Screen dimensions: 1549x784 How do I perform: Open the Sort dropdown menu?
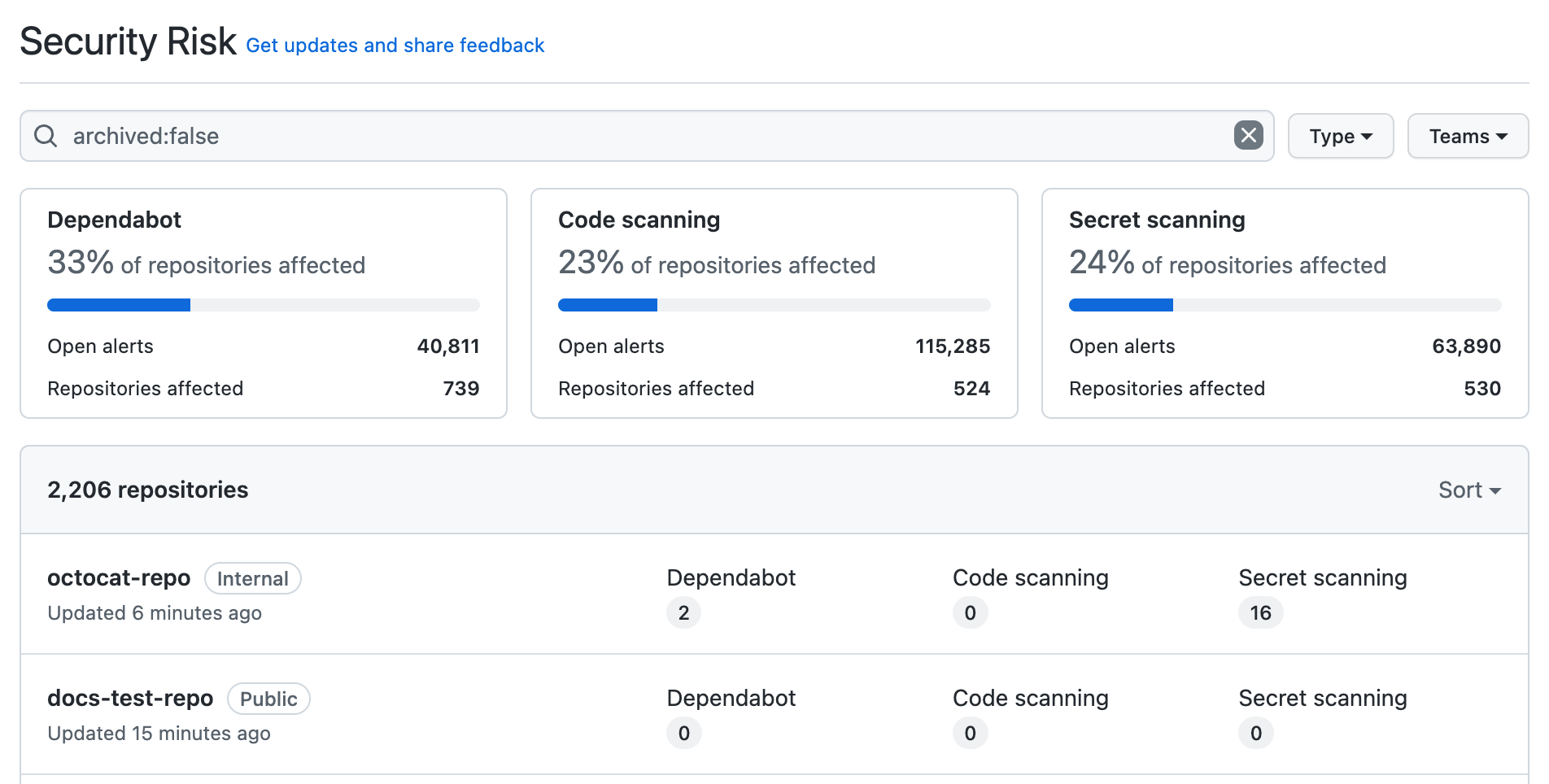(x=1469, y=490)
